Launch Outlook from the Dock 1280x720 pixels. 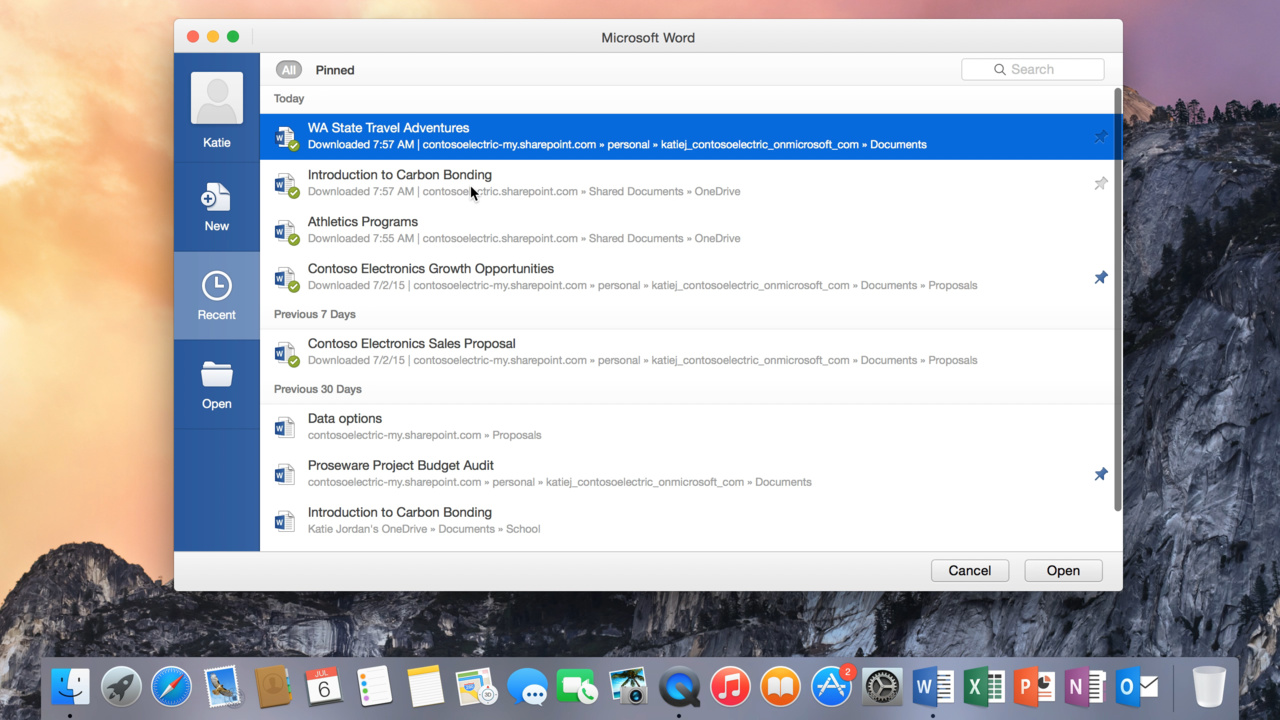1137,687
